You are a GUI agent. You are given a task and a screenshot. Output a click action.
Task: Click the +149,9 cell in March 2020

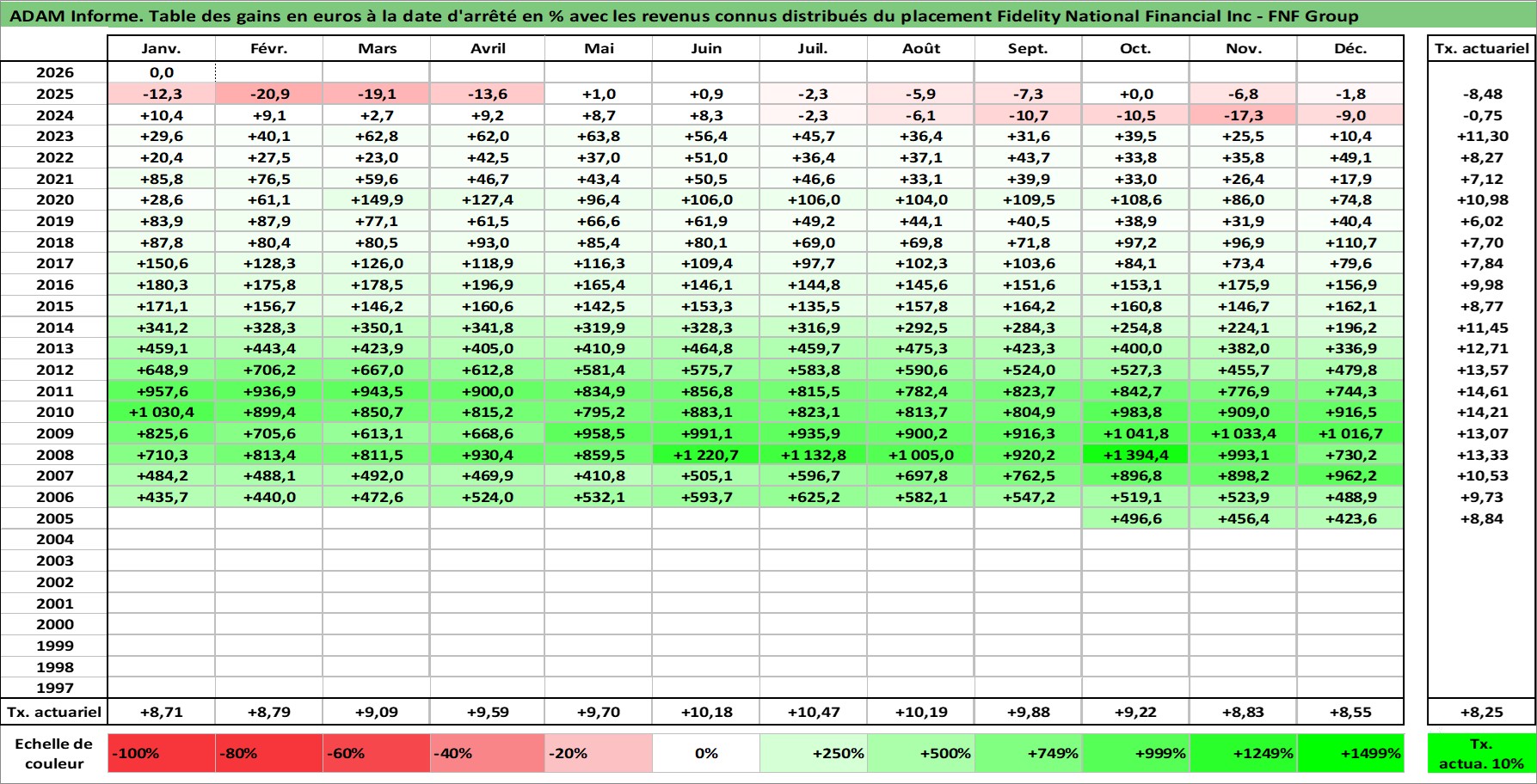[377, 200]
